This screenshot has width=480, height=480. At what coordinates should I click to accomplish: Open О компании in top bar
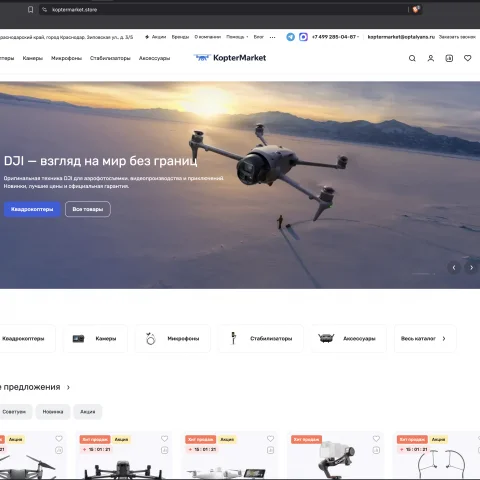(208, 37)
